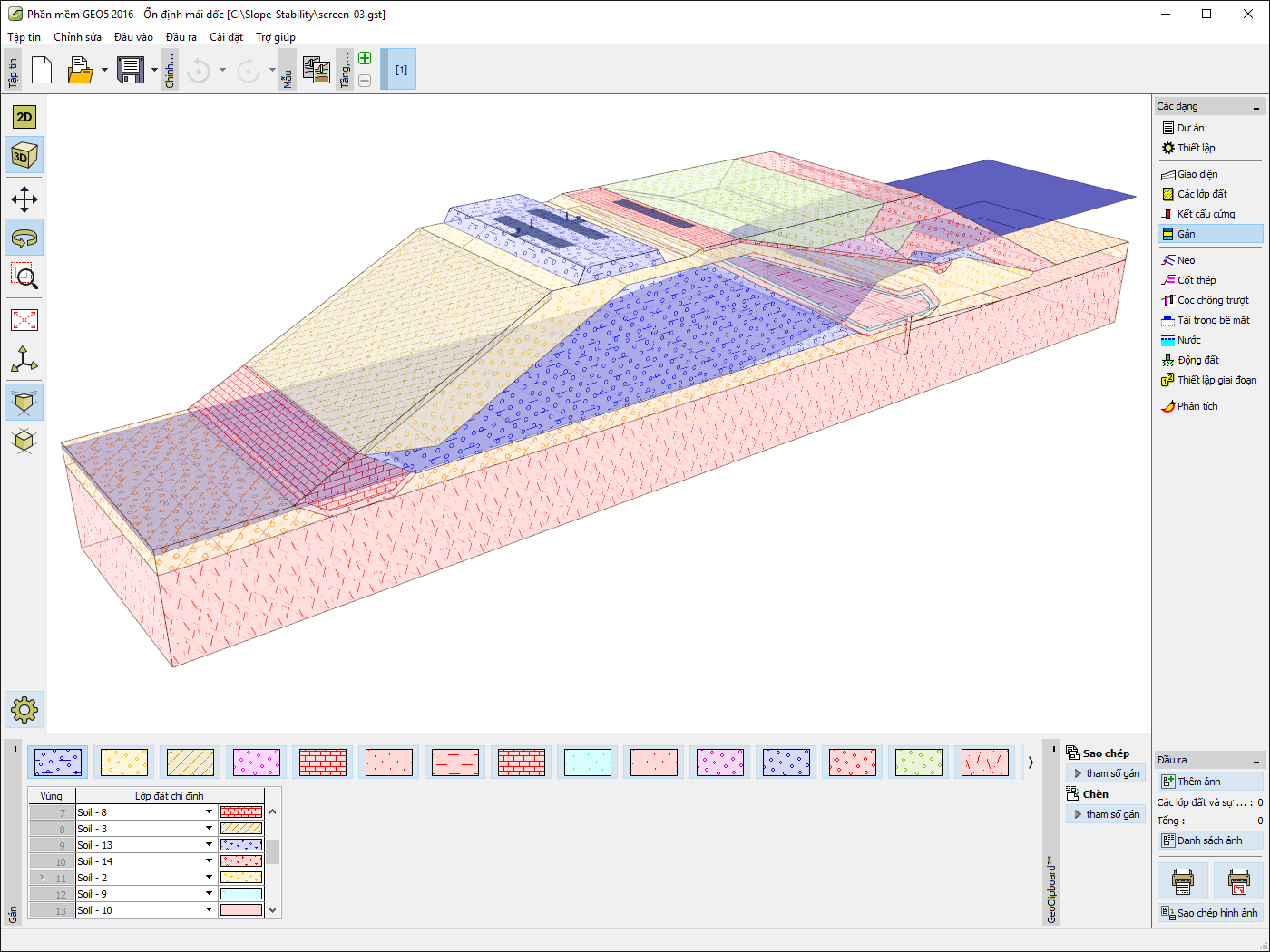The width and height of the screenshot is (1270, 952).
Task: Switch to 3D view mode
Action: point(24,156)
